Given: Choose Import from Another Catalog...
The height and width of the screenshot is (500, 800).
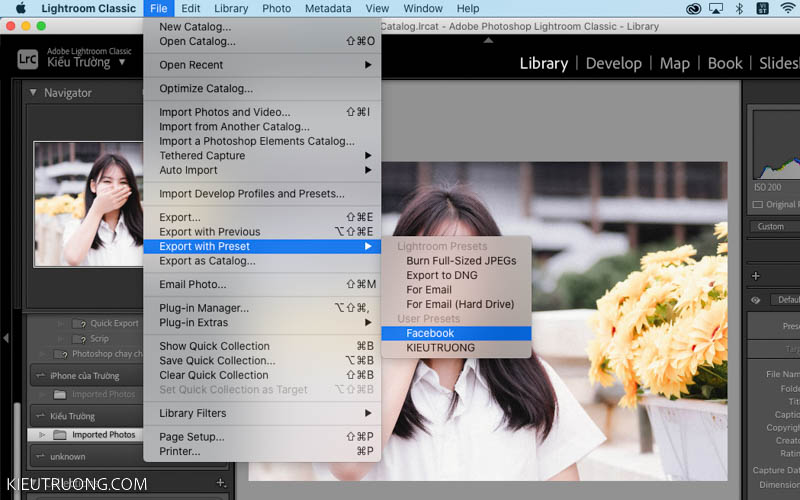Looking at the screenshot, I should 262,127.
